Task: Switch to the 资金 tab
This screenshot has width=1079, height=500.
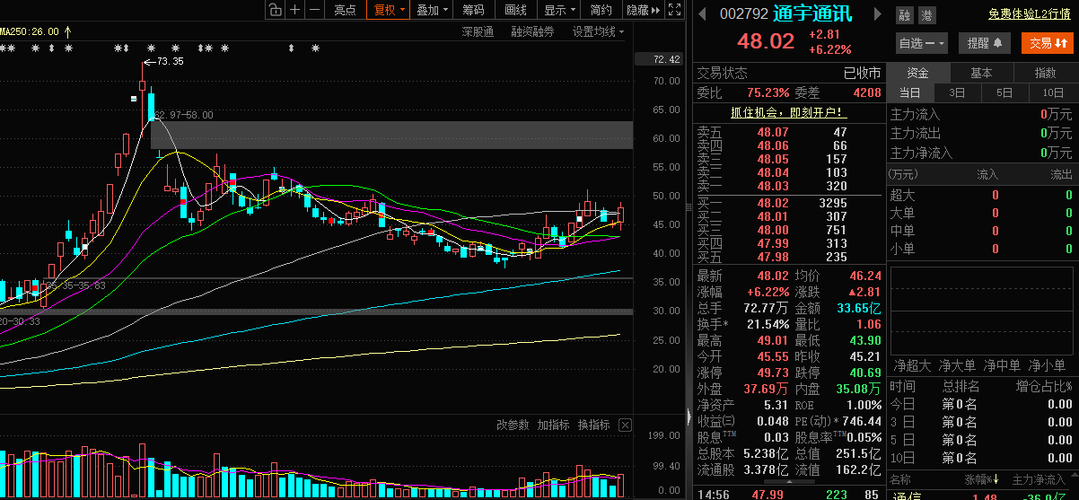Action: [918, 73]
